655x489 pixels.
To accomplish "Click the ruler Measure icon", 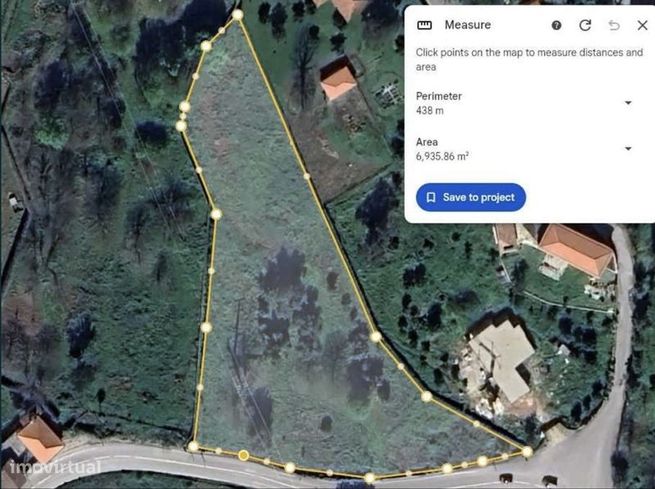I will pyautogui.click(x=424, y=25).
